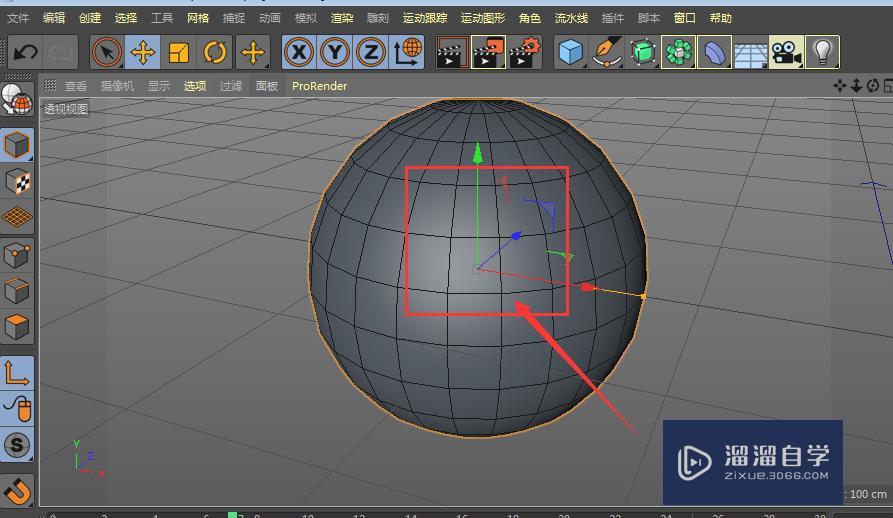Click viewport zoom (dolly) navigation icon
The height and width of the screenshot is (518, 893).
[856, 86]
